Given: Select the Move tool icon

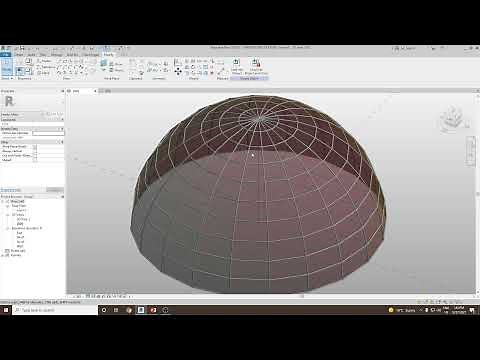Looking at the screenshot, I should (x=178, y=71).
